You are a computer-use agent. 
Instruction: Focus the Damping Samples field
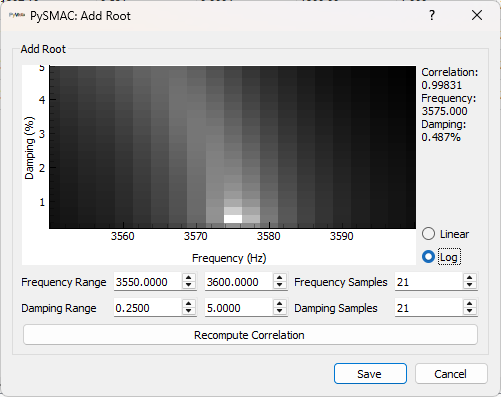click(429, 308)
